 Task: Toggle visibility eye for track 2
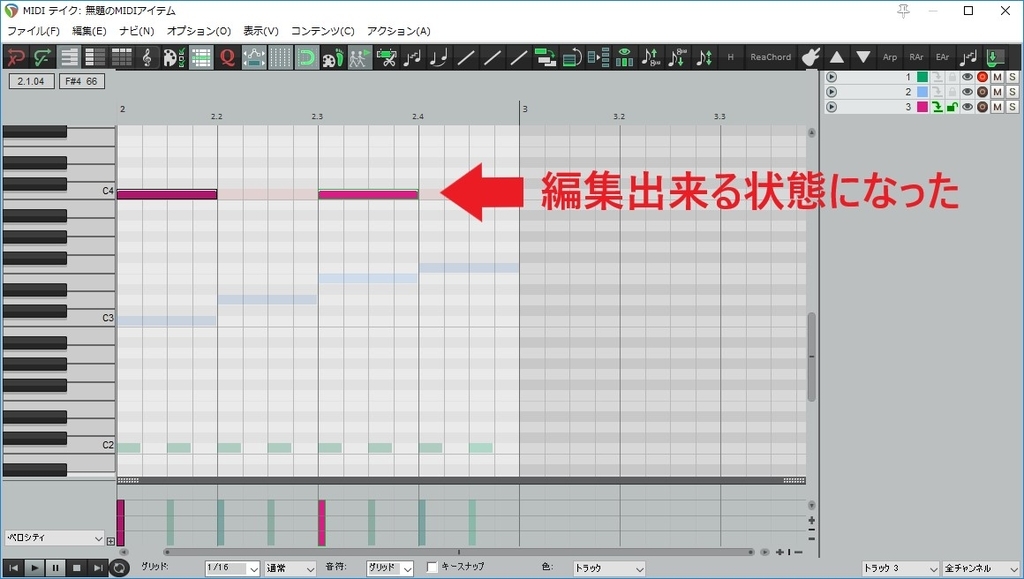[x=967, y=92]
